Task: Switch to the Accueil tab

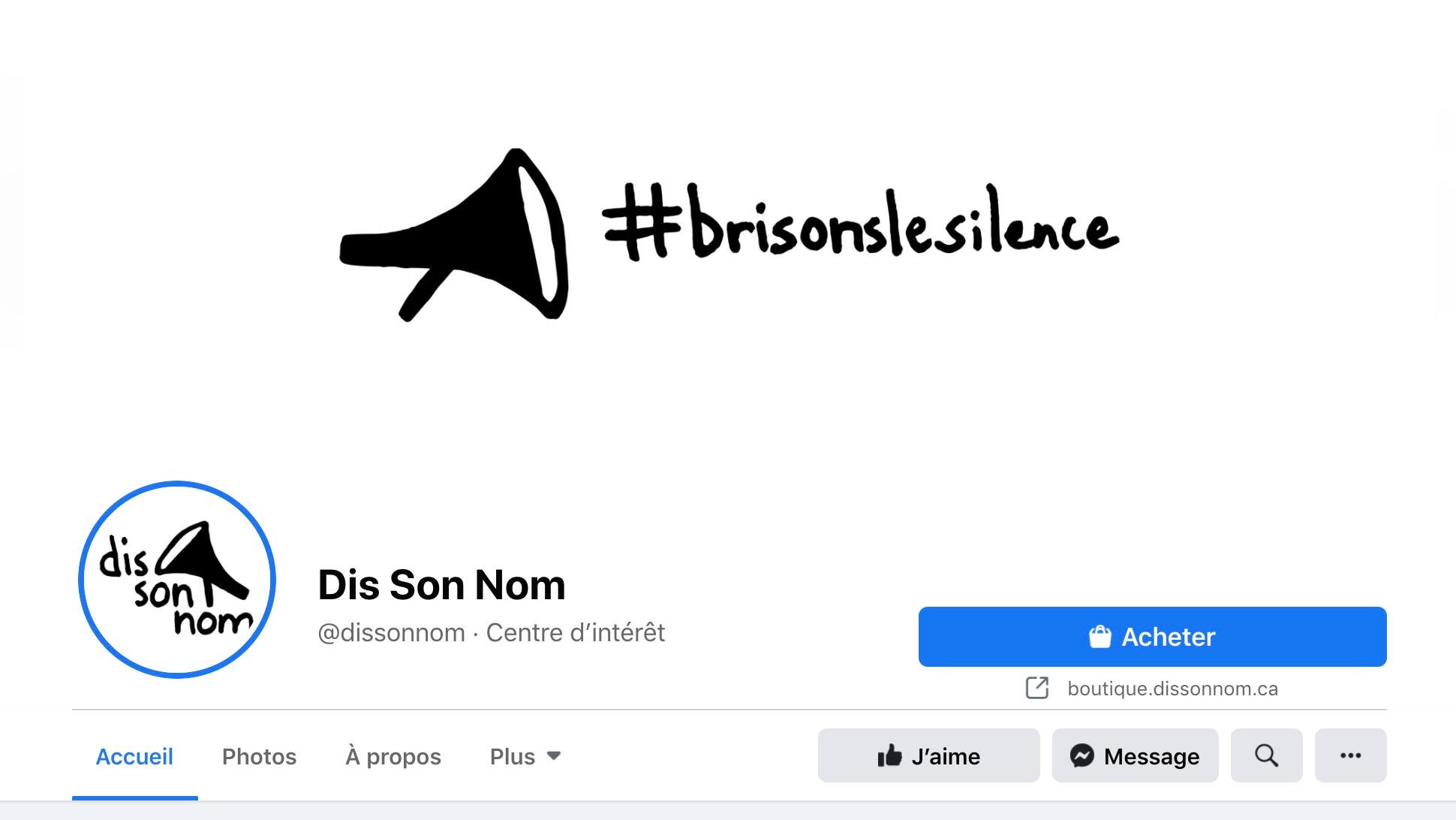Action: pos(134,756)
